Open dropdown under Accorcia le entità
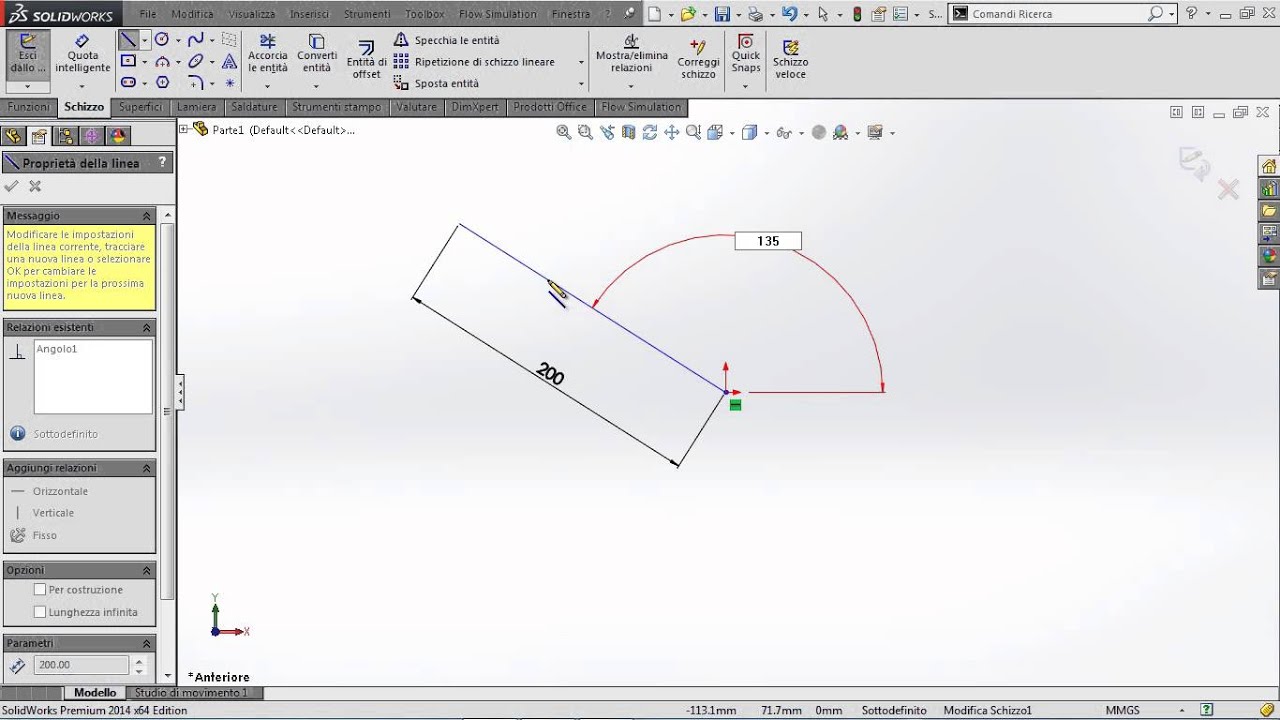Viewport: 1280px width, 720px height. 267,86
